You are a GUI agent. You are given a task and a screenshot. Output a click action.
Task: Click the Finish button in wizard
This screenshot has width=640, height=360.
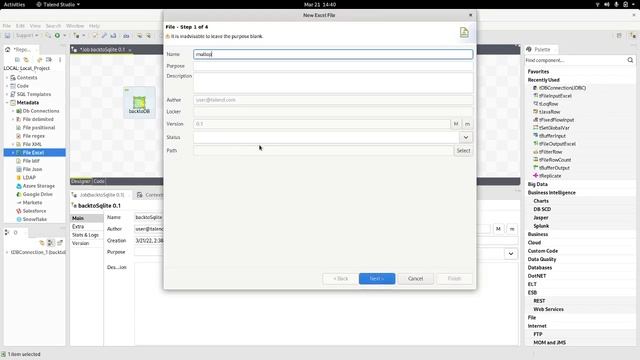point(454,278)
